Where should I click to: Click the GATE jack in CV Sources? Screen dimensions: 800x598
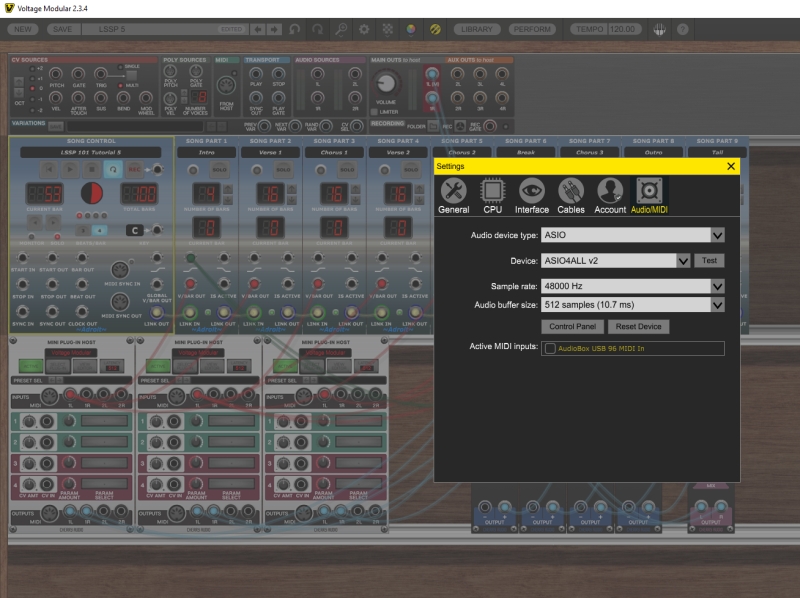click(x=78, y=74)
